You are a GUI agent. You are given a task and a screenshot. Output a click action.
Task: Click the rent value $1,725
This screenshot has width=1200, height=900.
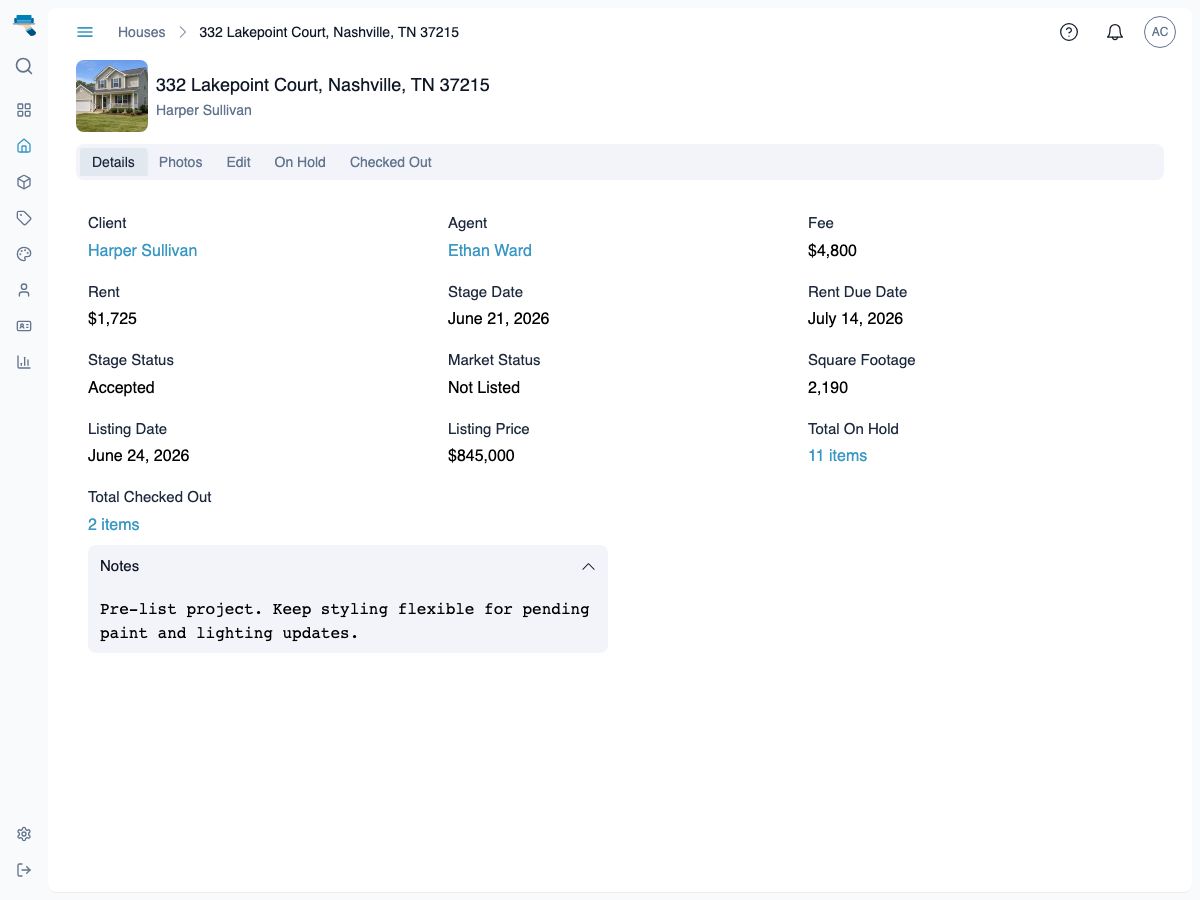pos(112,318)
